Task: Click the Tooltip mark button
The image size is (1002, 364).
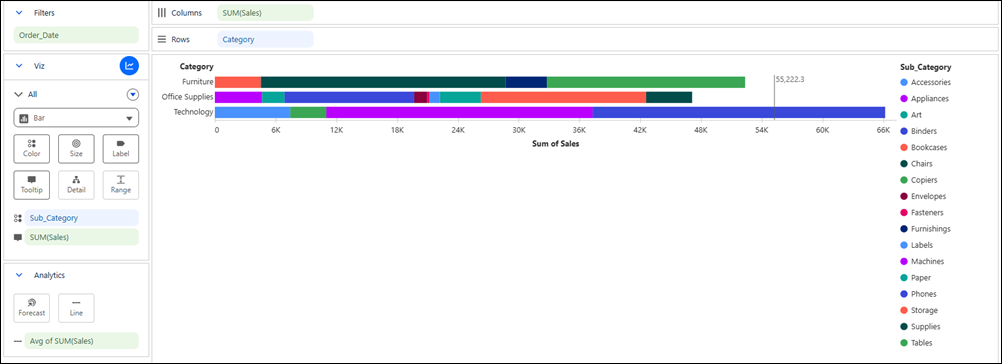Action: (x=31, y=185)
